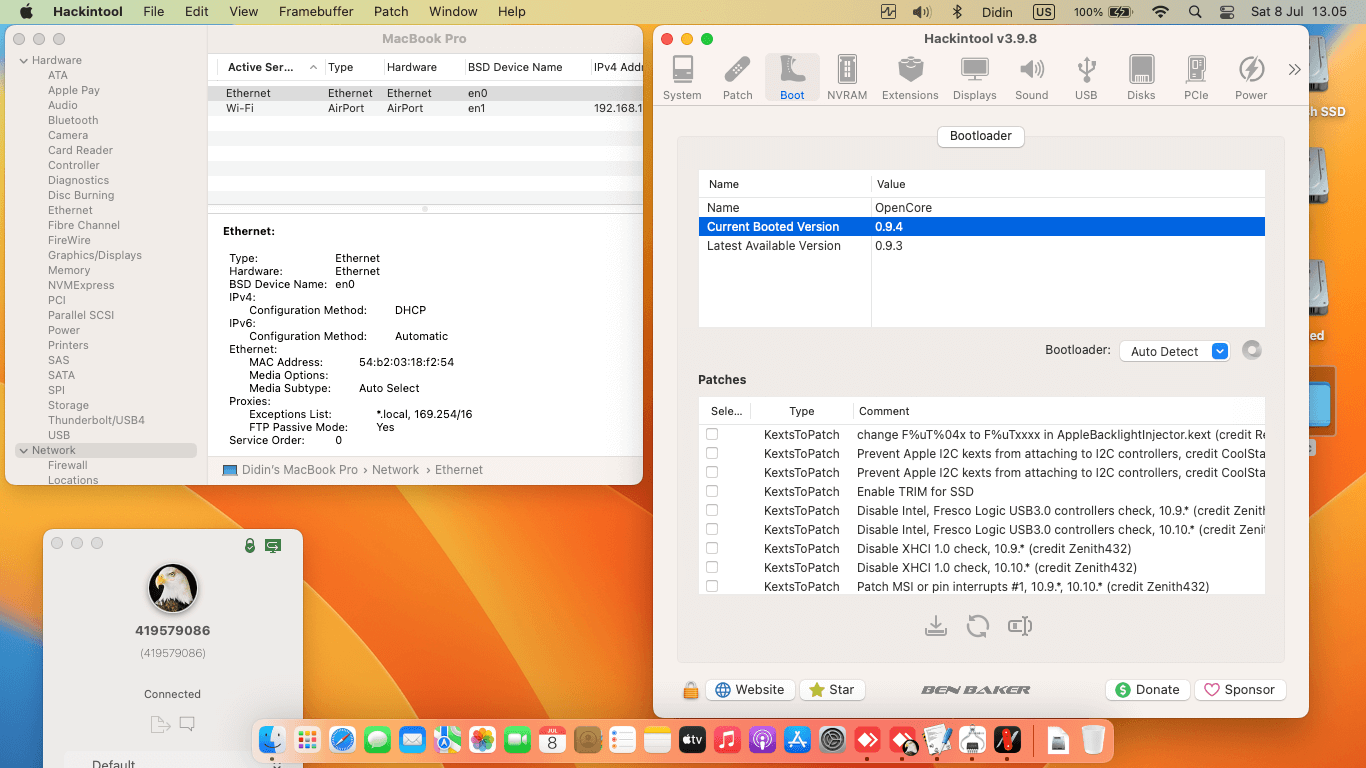Open the Disks toolbar icon

coord(1141,78)
